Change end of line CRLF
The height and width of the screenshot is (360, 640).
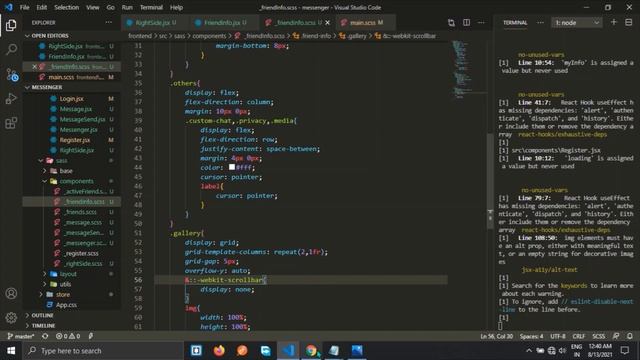pos(579,336)
